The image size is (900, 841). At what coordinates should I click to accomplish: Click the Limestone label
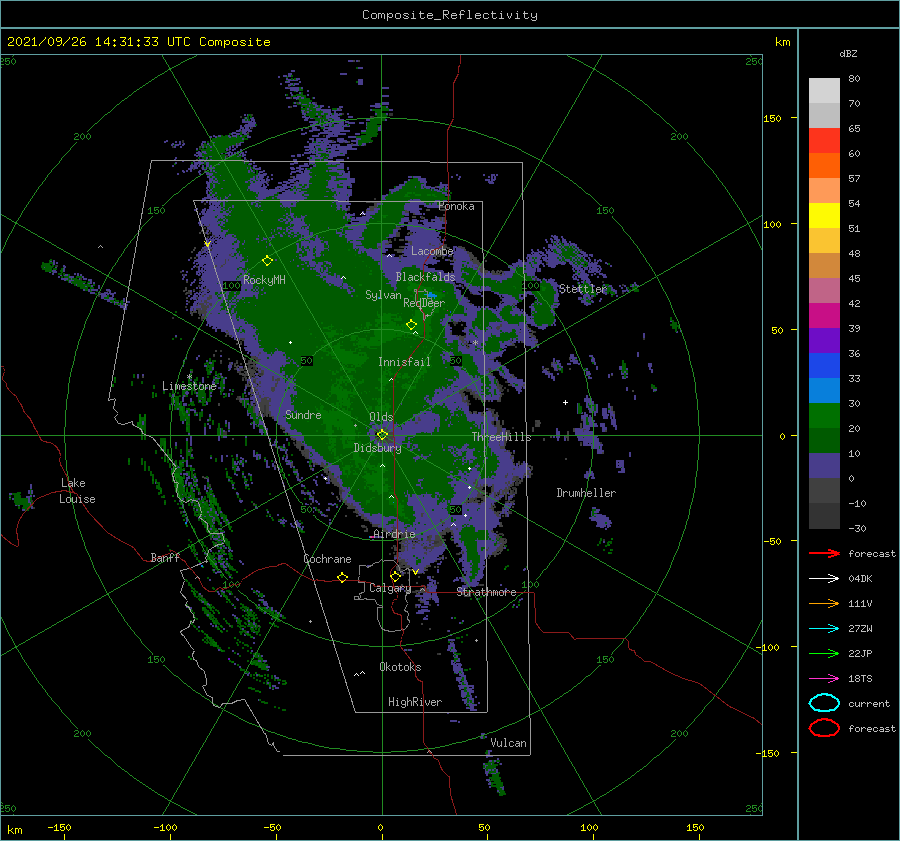189,386
